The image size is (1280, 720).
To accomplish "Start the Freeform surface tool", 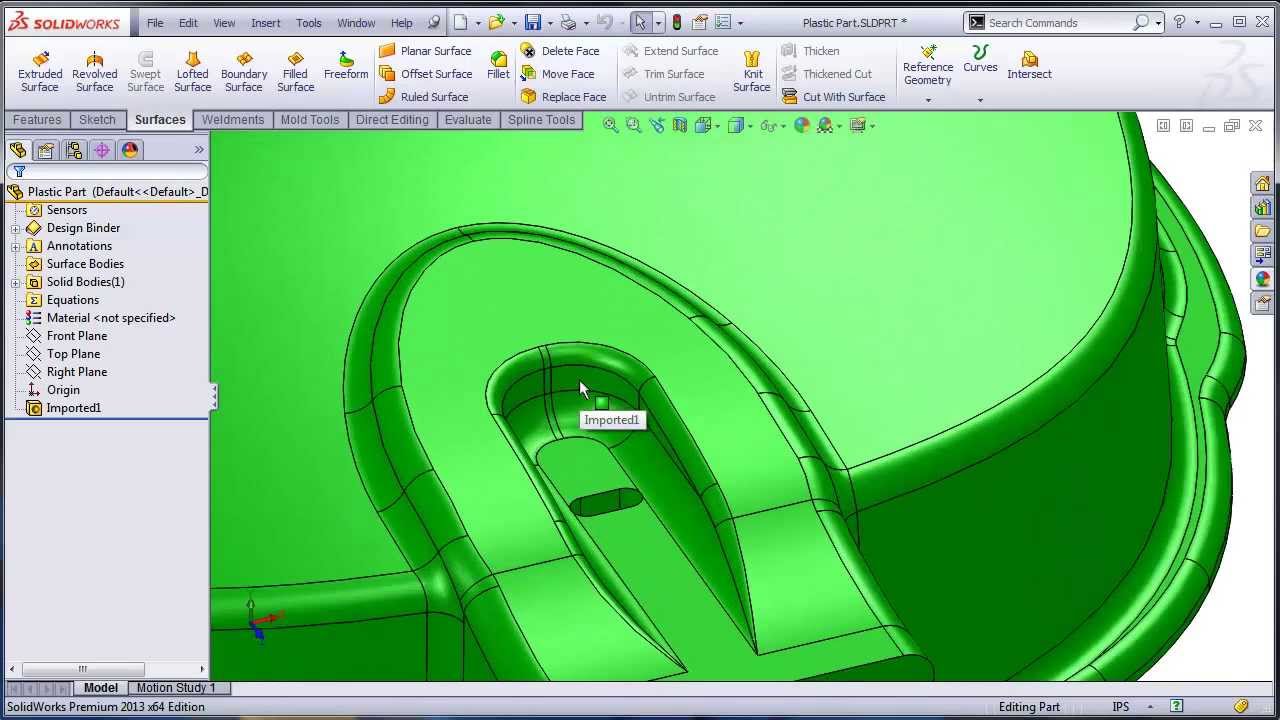I will tap(346, 67).
